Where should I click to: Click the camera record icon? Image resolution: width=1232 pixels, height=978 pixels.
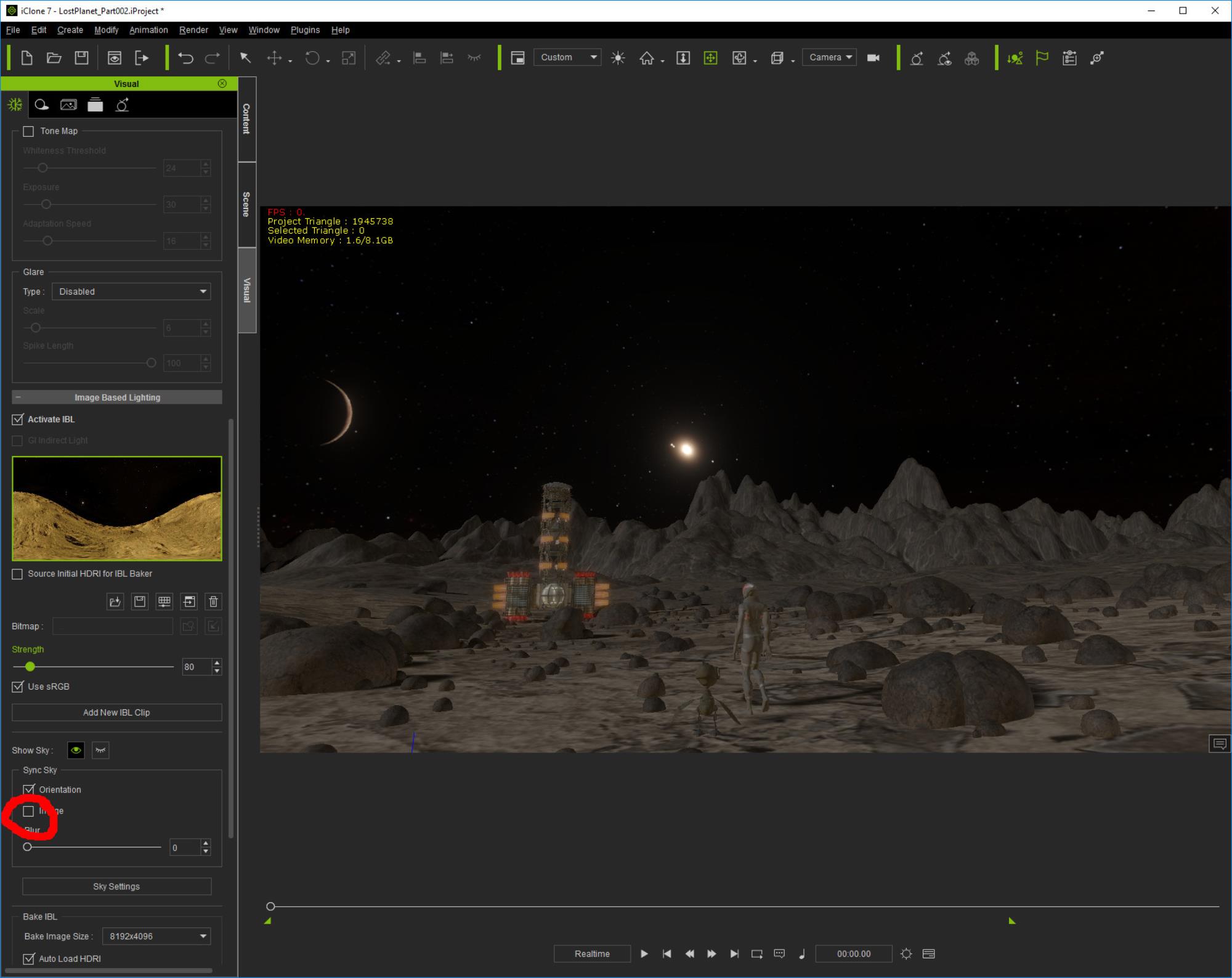pyautogui.click(x=873, y=57)
